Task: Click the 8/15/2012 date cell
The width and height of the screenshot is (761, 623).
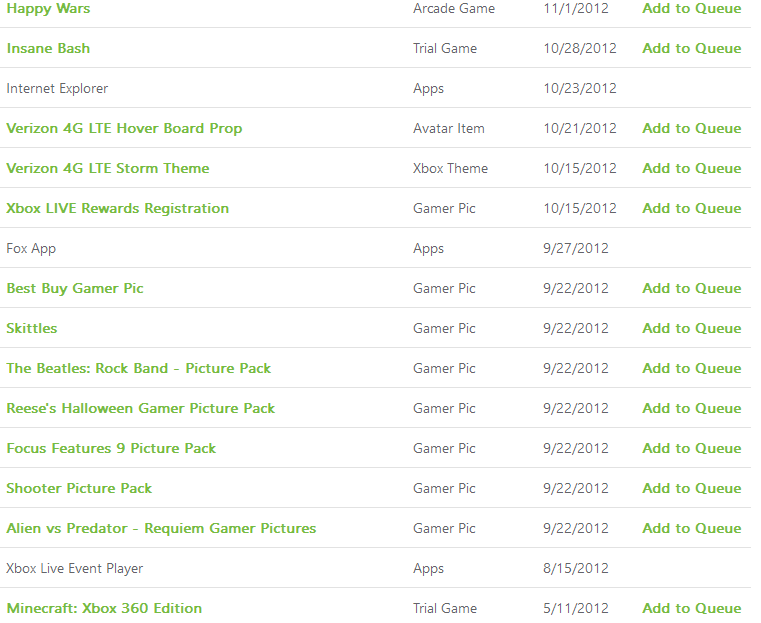Action: click(576, 569)
